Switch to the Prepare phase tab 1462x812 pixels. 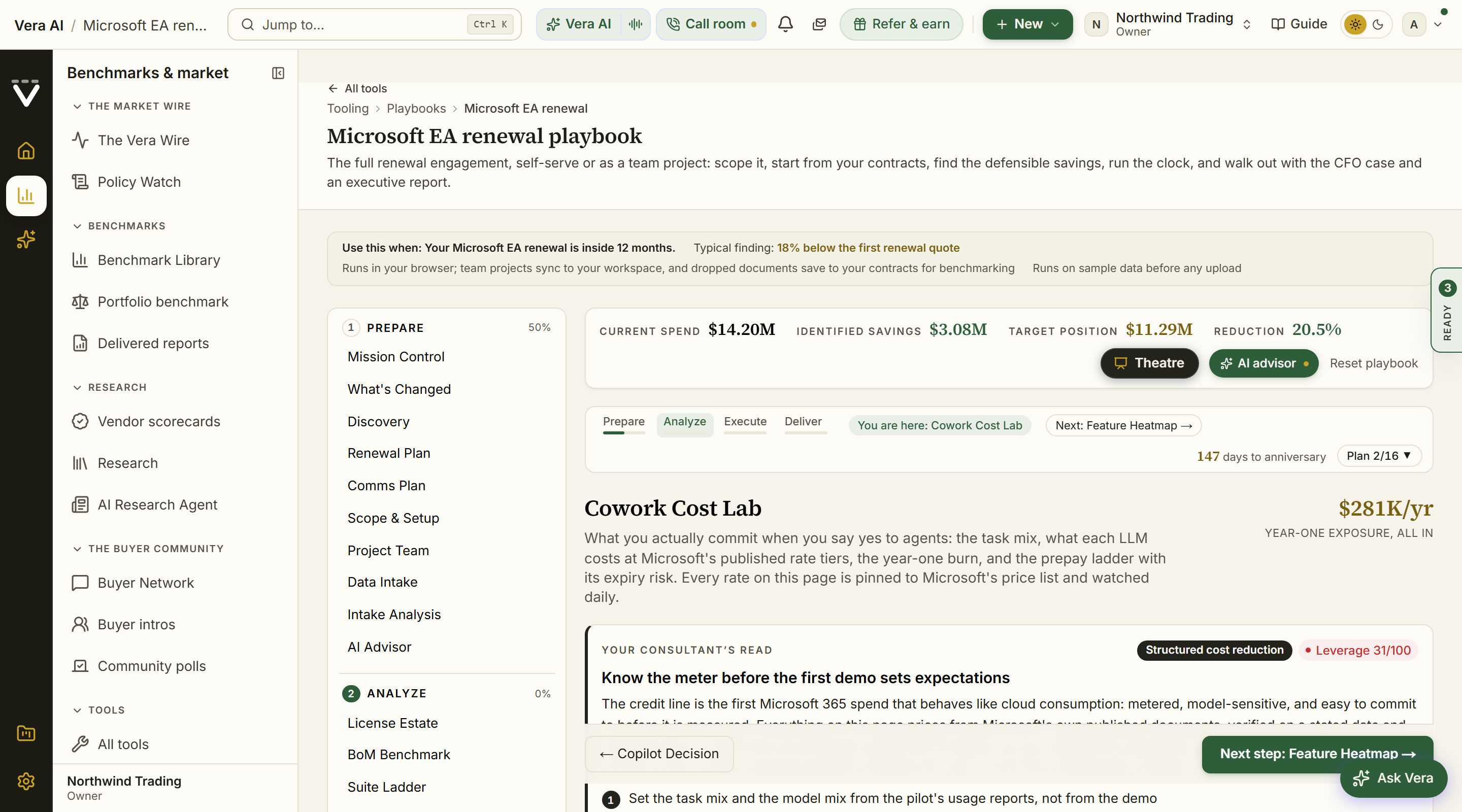pyautogui.click(x=624, y=424)
